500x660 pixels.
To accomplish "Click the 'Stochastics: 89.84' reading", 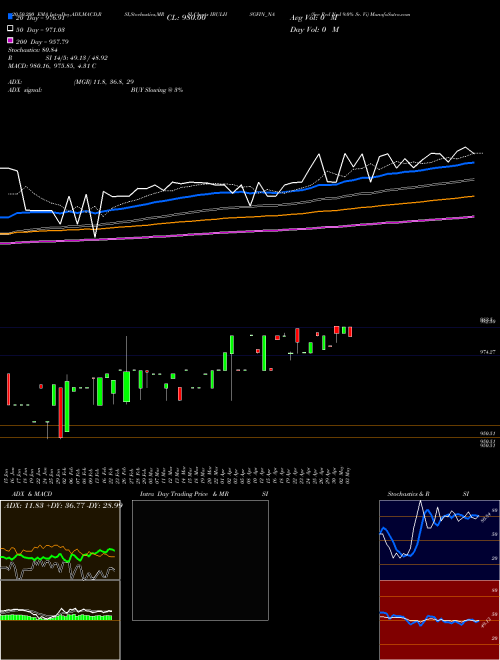I will point(32,50).
